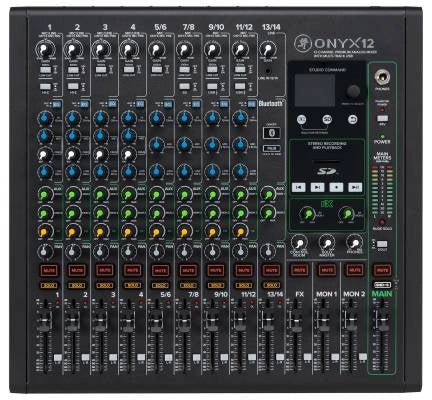Mute the MON 2 output
The image size is (432, 400).
tap(355, 270)
